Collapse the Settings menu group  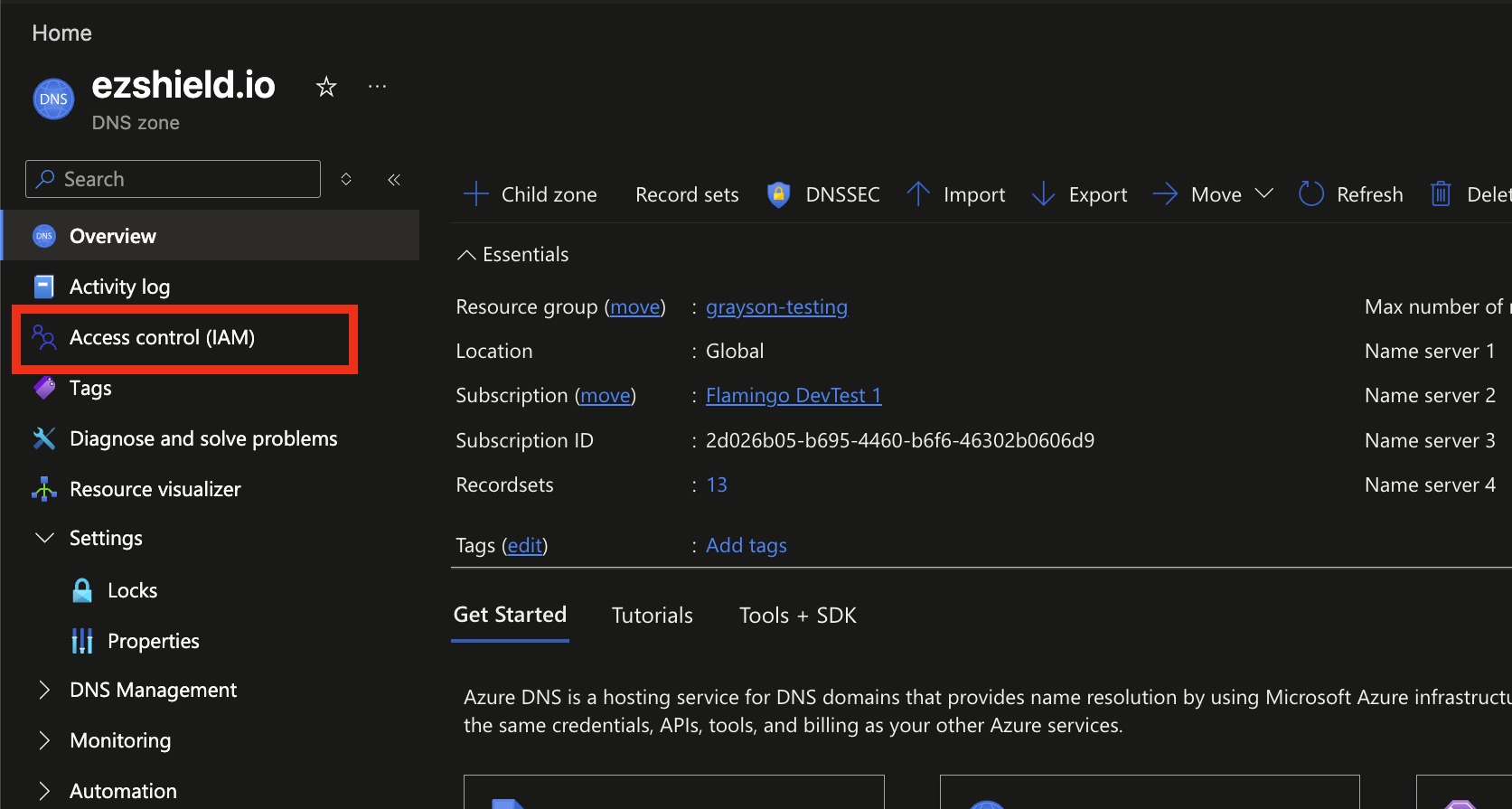(x=44, y=538)
